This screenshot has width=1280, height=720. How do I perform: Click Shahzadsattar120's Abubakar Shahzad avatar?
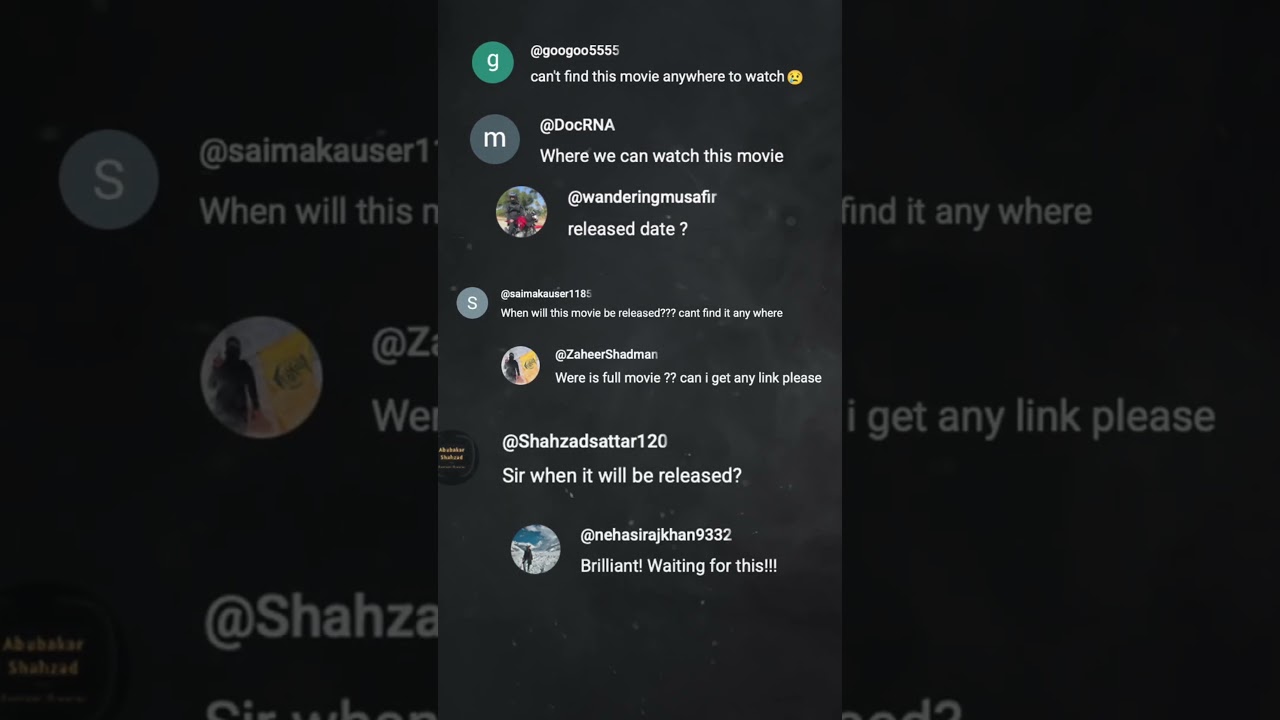pyautogui.click(x=458, y=458)
